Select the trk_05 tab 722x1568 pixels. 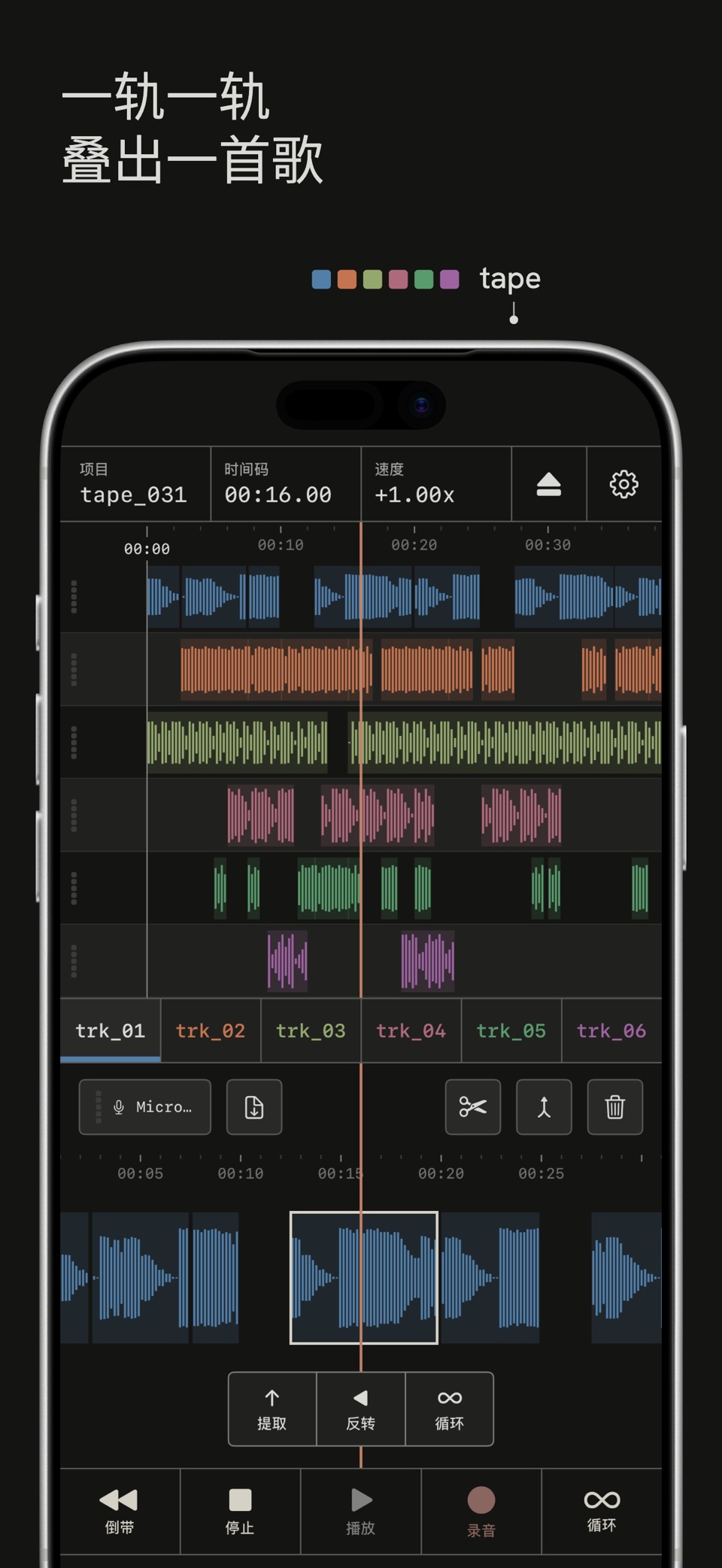click(x=511, y=1031)
